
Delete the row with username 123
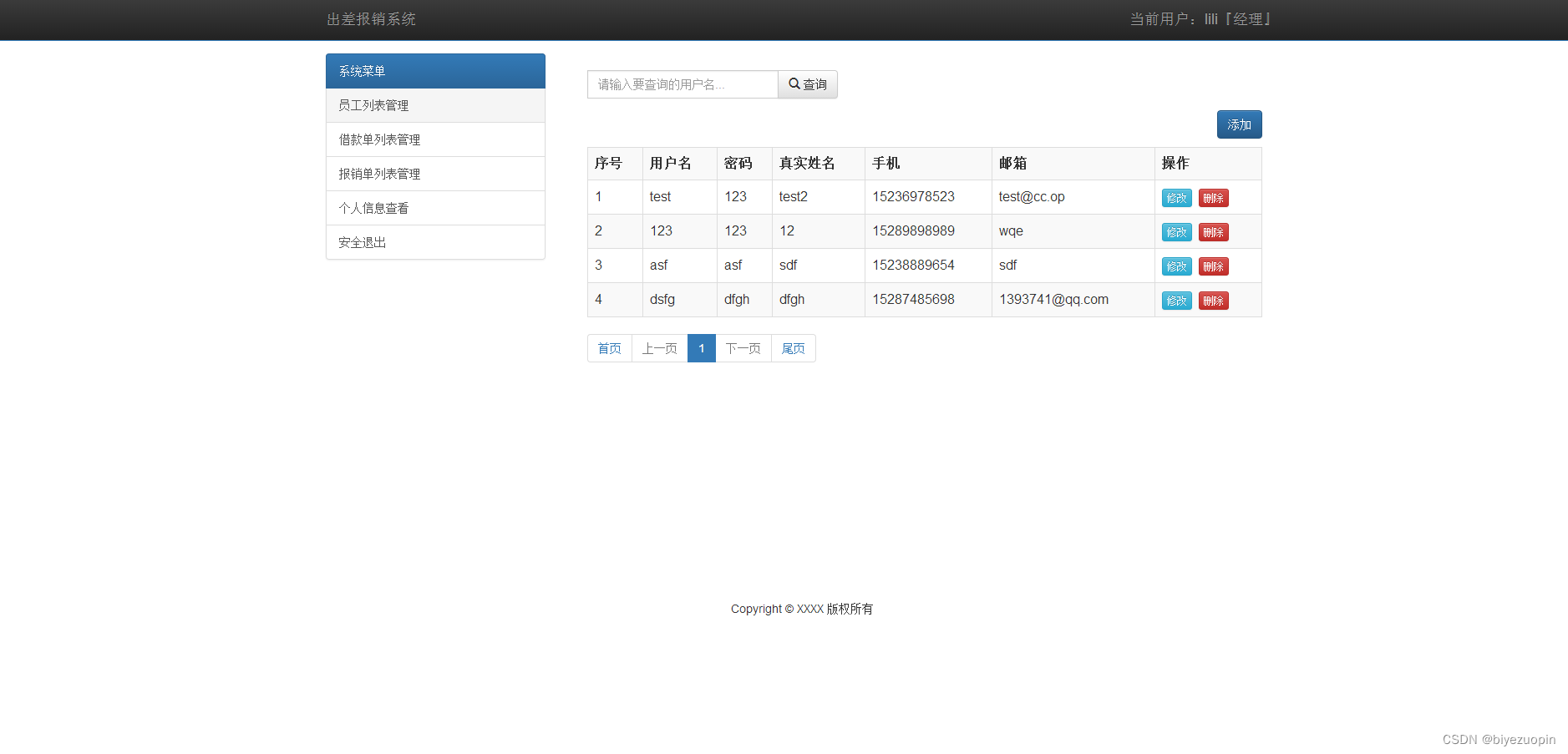pyautogui.click(x=1213, y=232)
